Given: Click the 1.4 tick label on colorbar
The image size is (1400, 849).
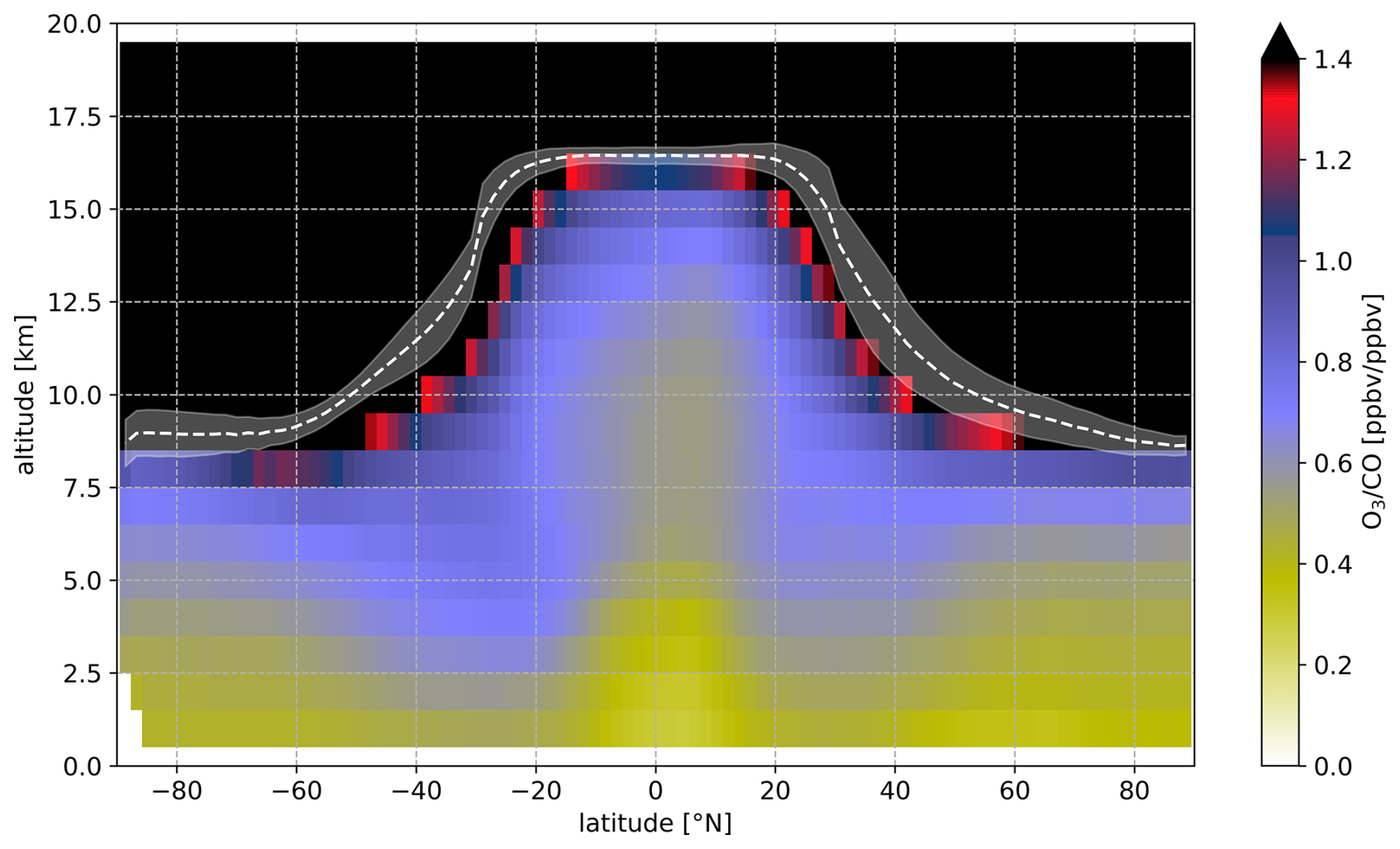Looking at the screenshot, I should (x=1333, y=60).
